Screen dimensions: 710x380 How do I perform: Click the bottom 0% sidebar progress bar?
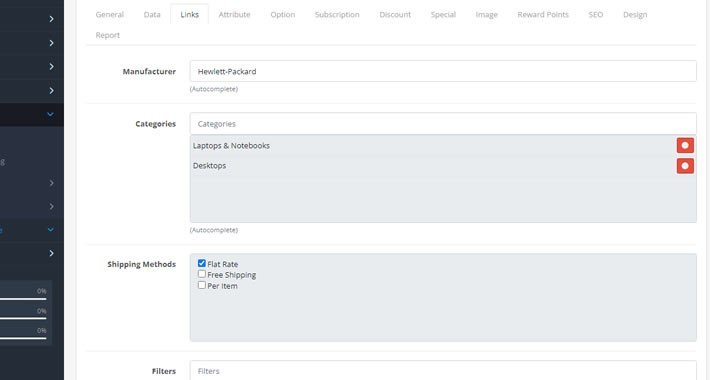[23, 338]
